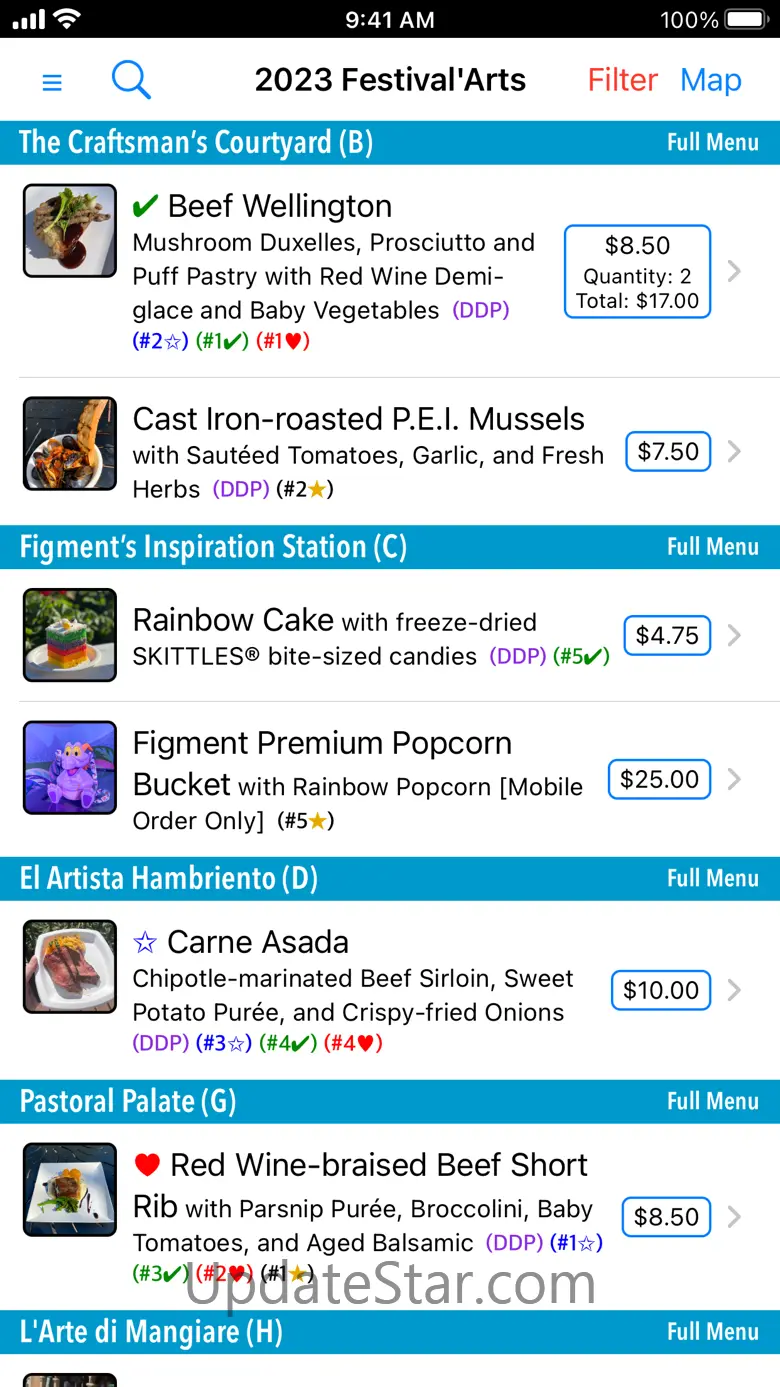This screenshot has width=780, height=1387.
Task: Open the Rainbow Cake photo
Action: (70, 635)
